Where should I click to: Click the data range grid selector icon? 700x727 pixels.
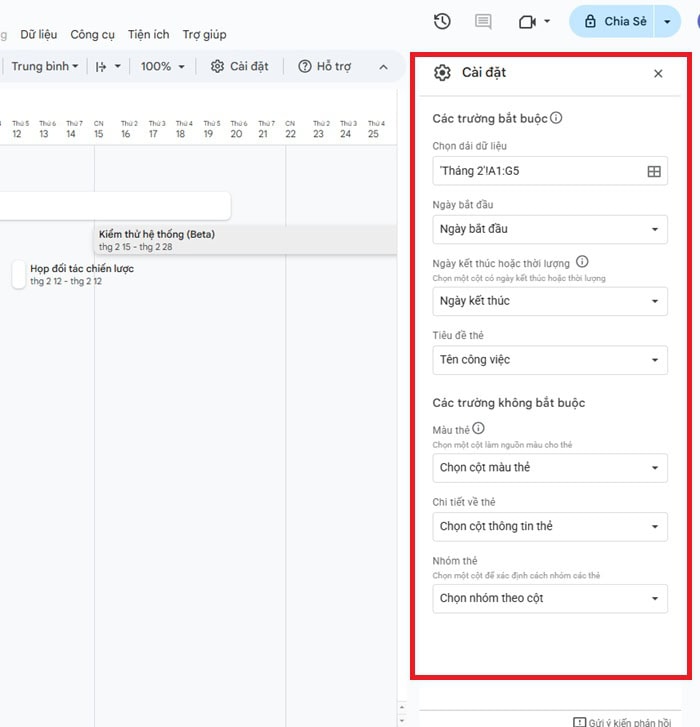pos(654,171)
